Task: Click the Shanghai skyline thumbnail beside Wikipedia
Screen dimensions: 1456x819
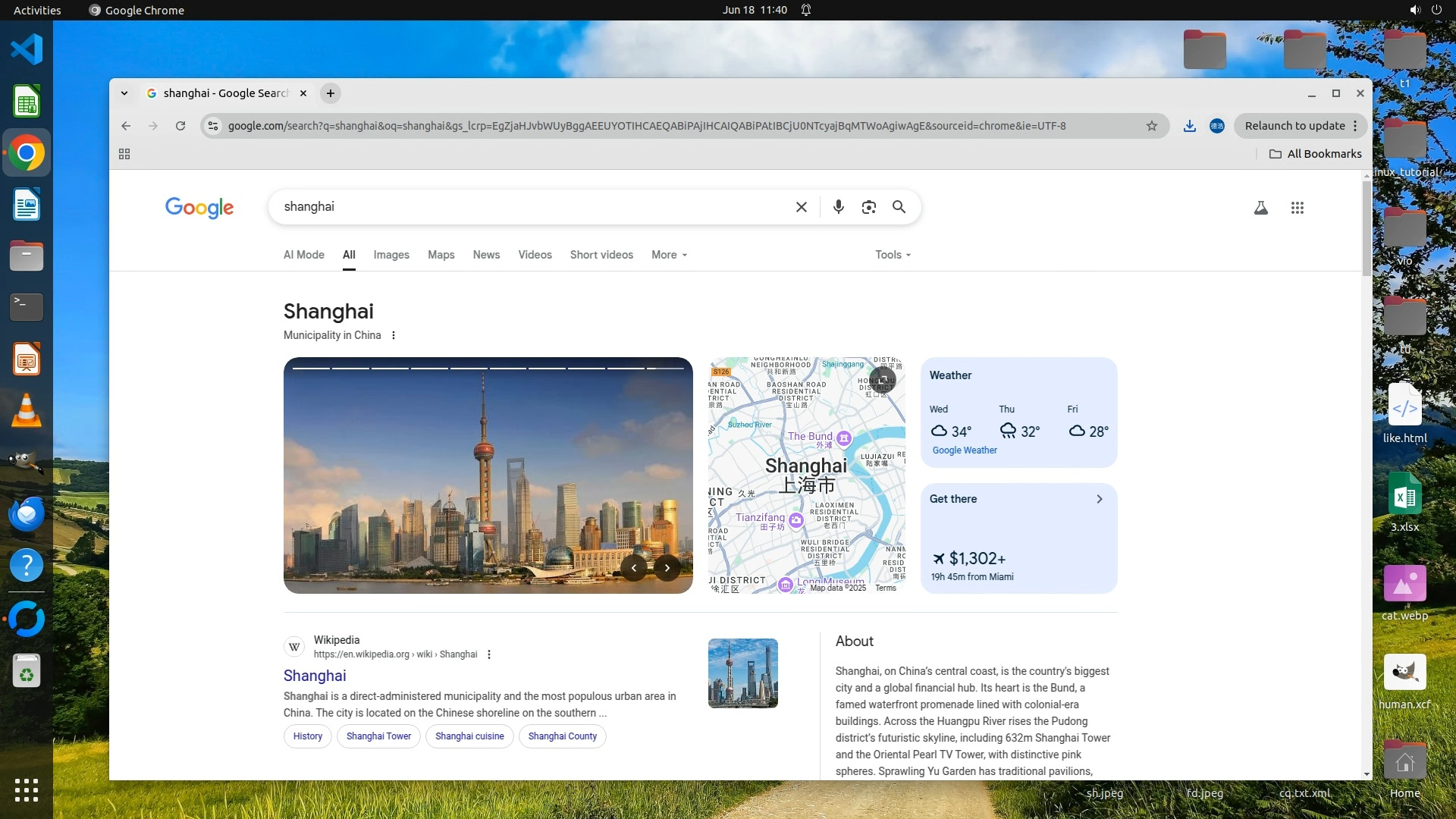Action: click(x=742, y=673)
